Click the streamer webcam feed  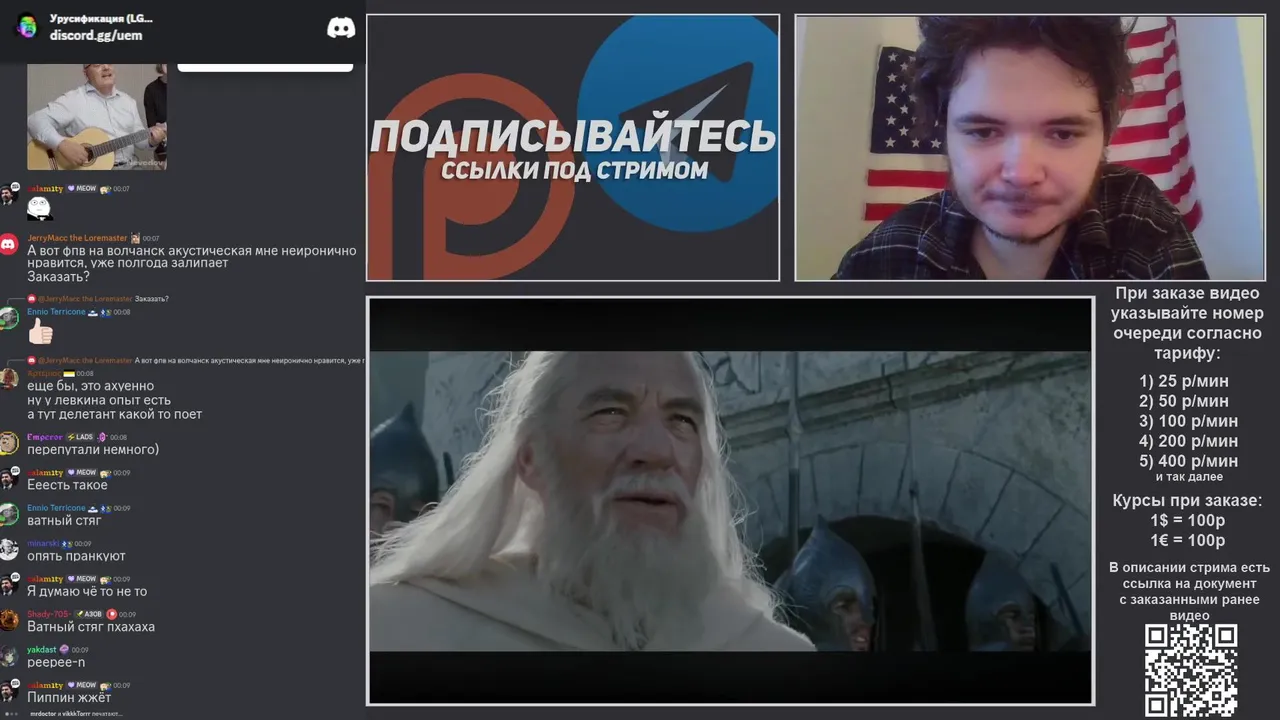[x=1029, y=148]
